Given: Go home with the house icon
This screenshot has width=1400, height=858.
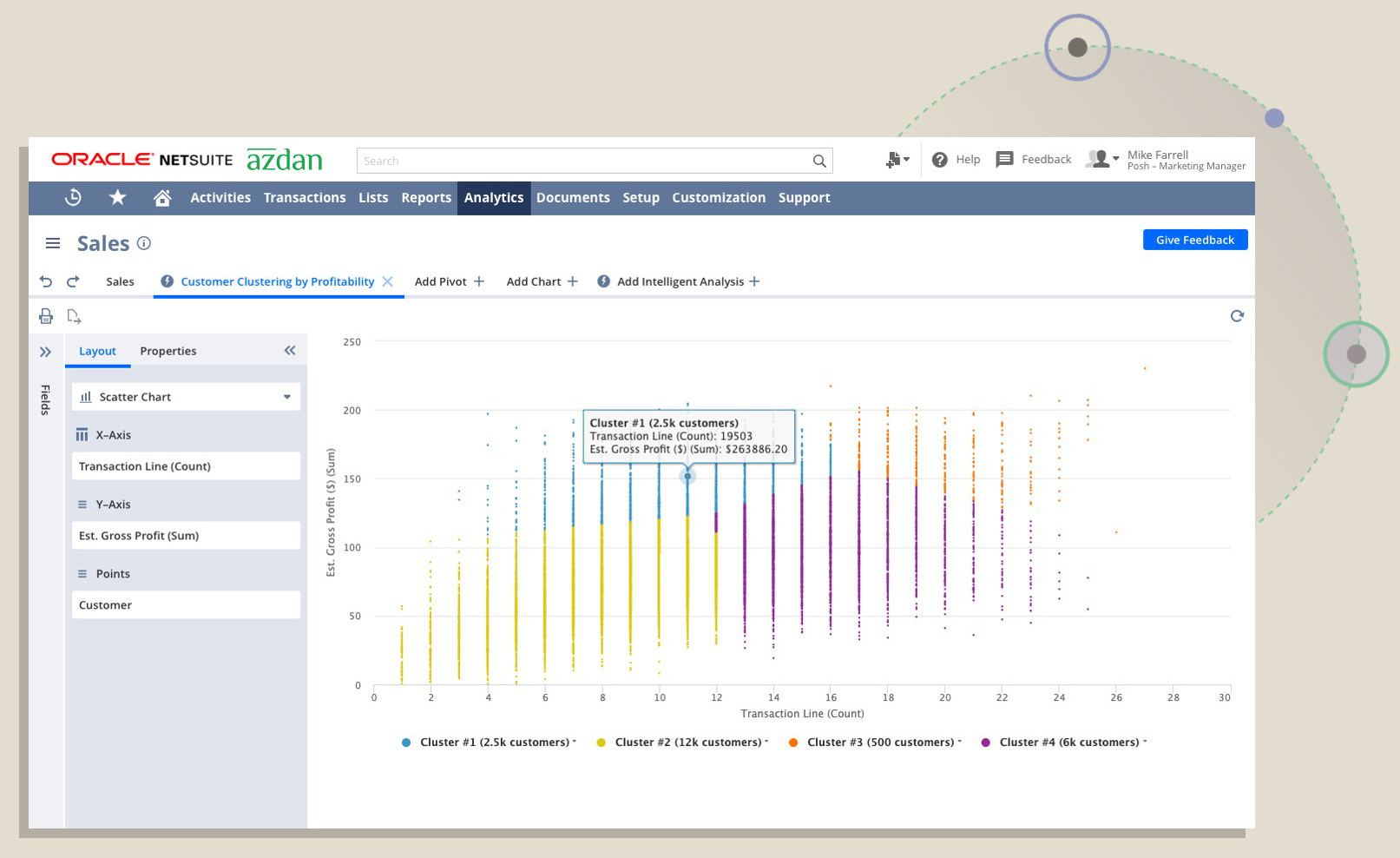Looking at the screenshot, I should point(162,198).
